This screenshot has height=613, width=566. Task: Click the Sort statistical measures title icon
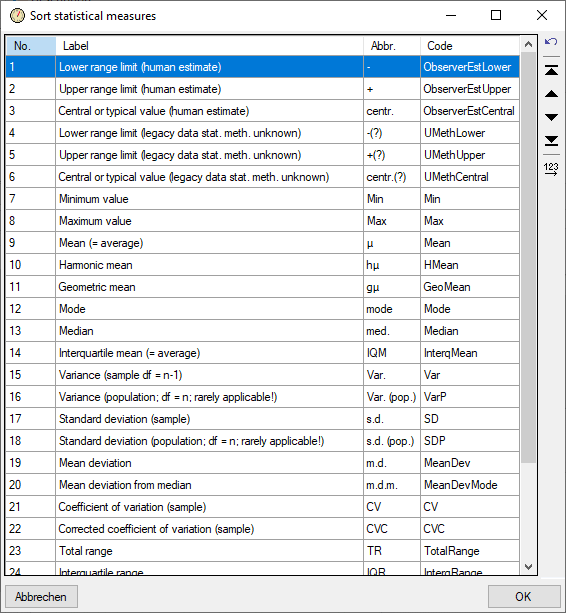[17, 16]
